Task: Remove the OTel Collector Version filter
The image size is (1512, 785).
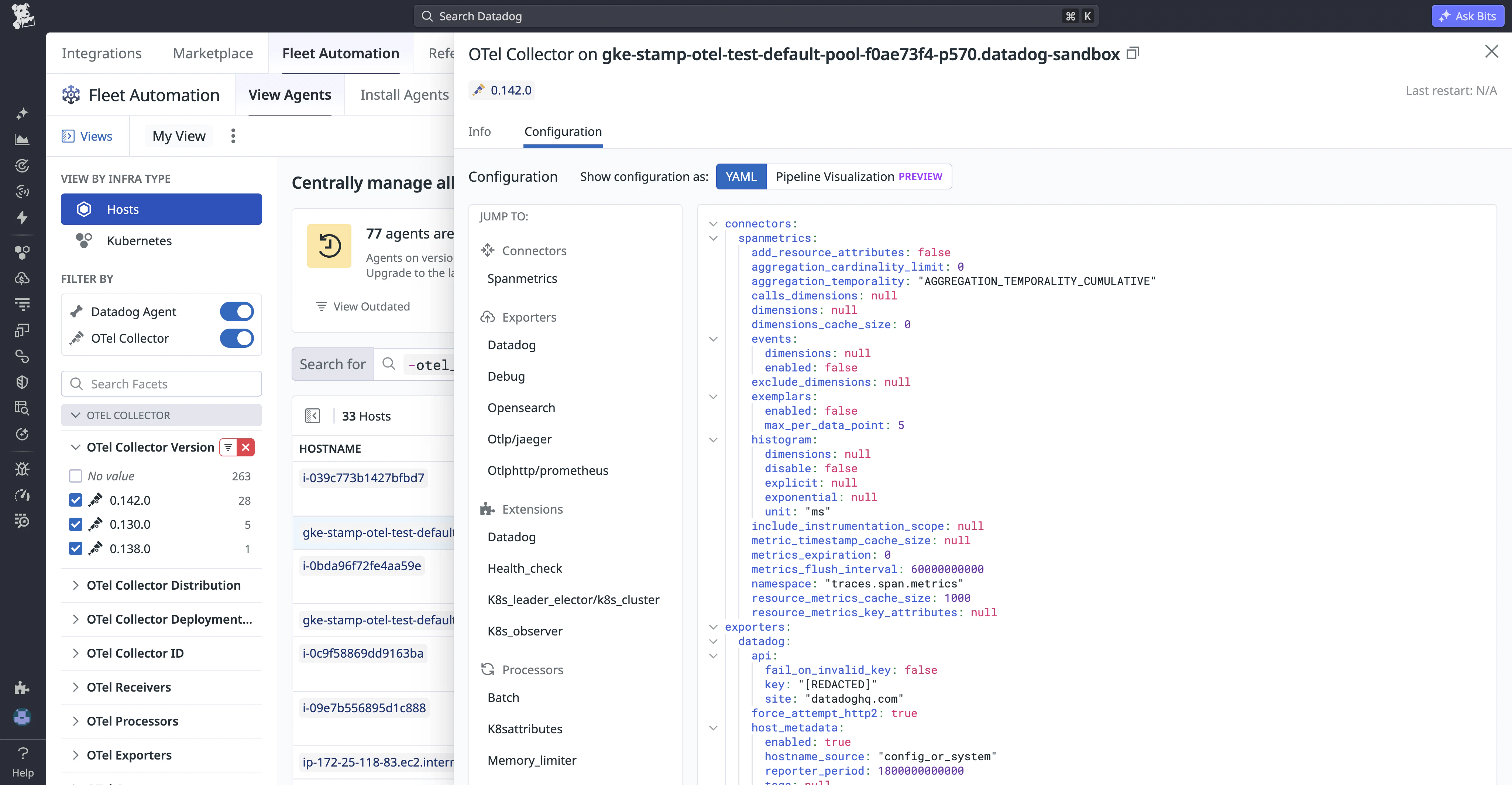Action: (246, 448)
